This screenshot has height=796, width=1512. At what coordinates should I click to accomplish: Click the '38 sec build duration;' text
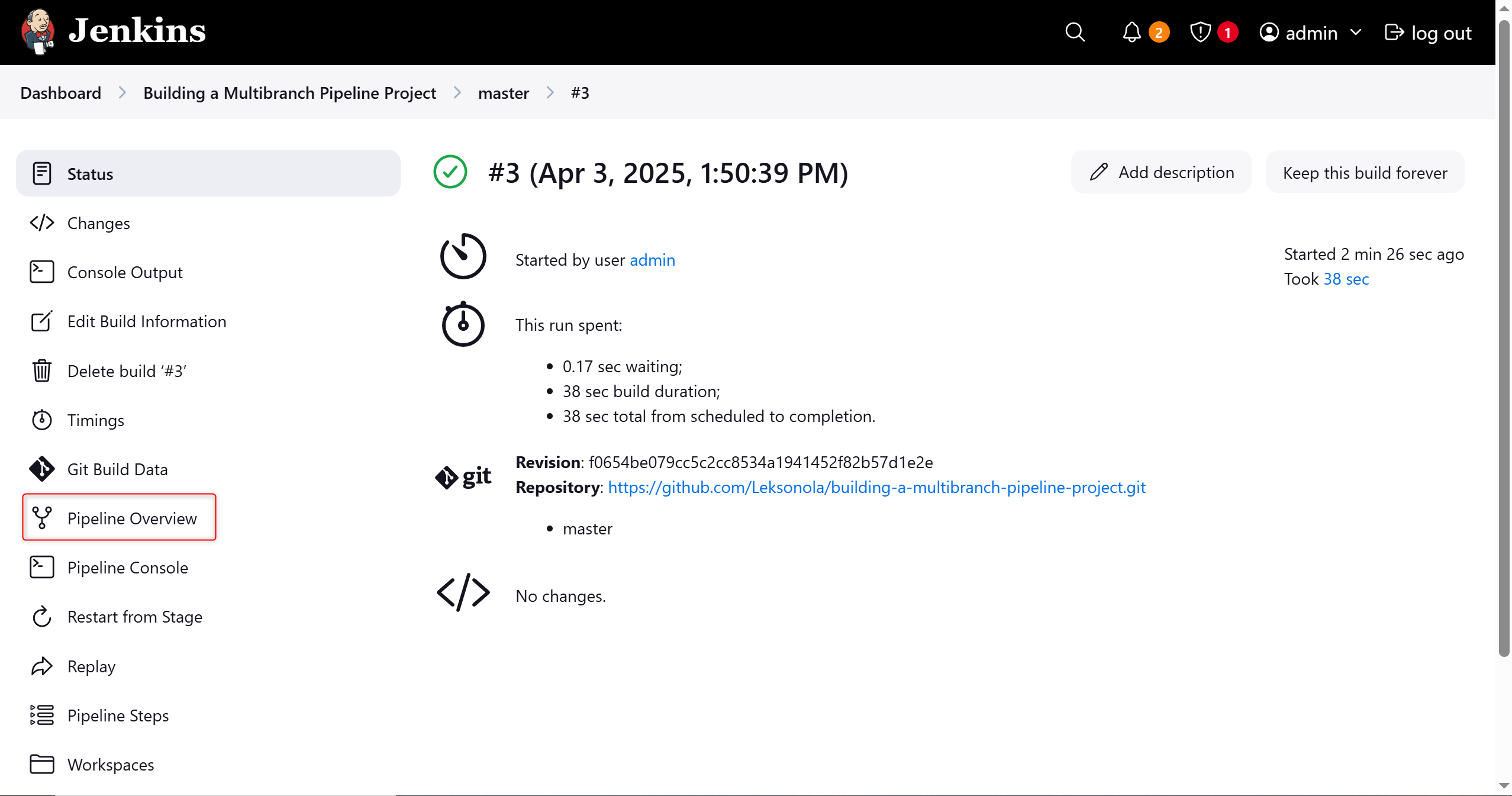coord(641,391)
